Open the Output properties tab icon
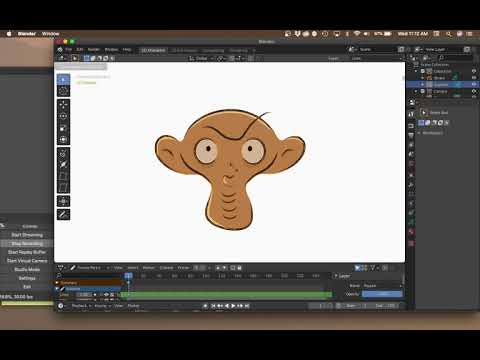Viewport: 480px width, 360px height. pyautogui.click(x=411, y=135)
